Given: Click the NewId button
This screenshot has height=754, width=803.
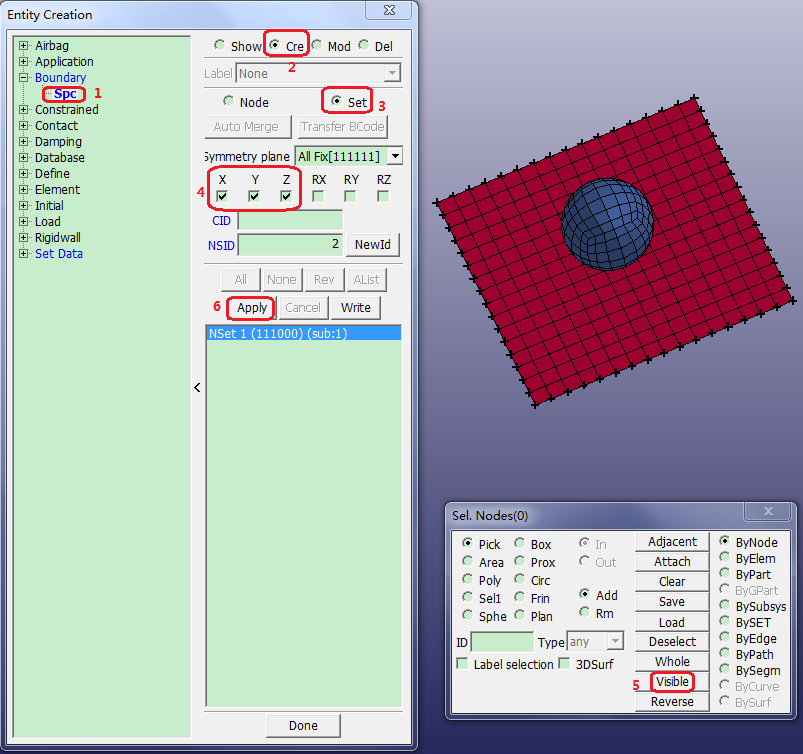Looking at the screenshot, I should point(372,245).
